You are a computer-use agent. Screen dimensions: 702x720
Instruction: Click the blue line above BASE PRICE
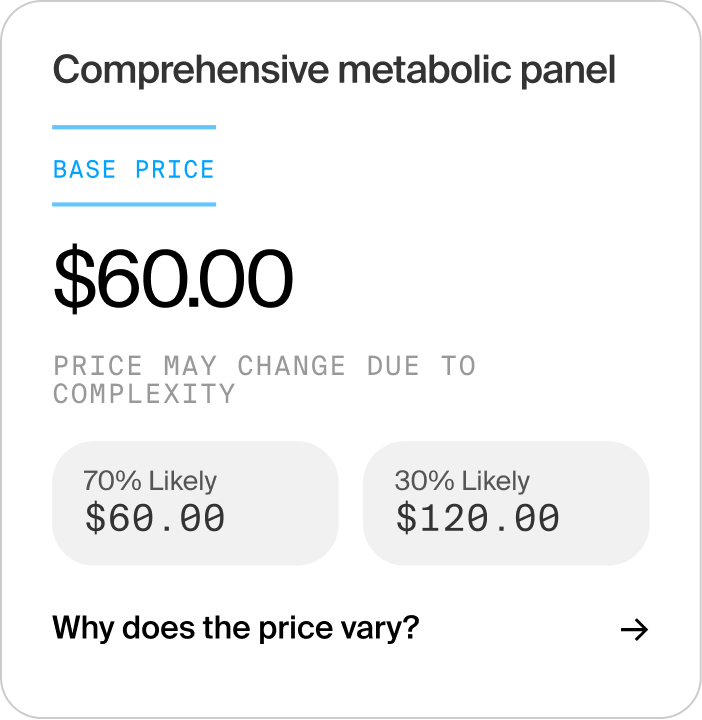[134, 127]
